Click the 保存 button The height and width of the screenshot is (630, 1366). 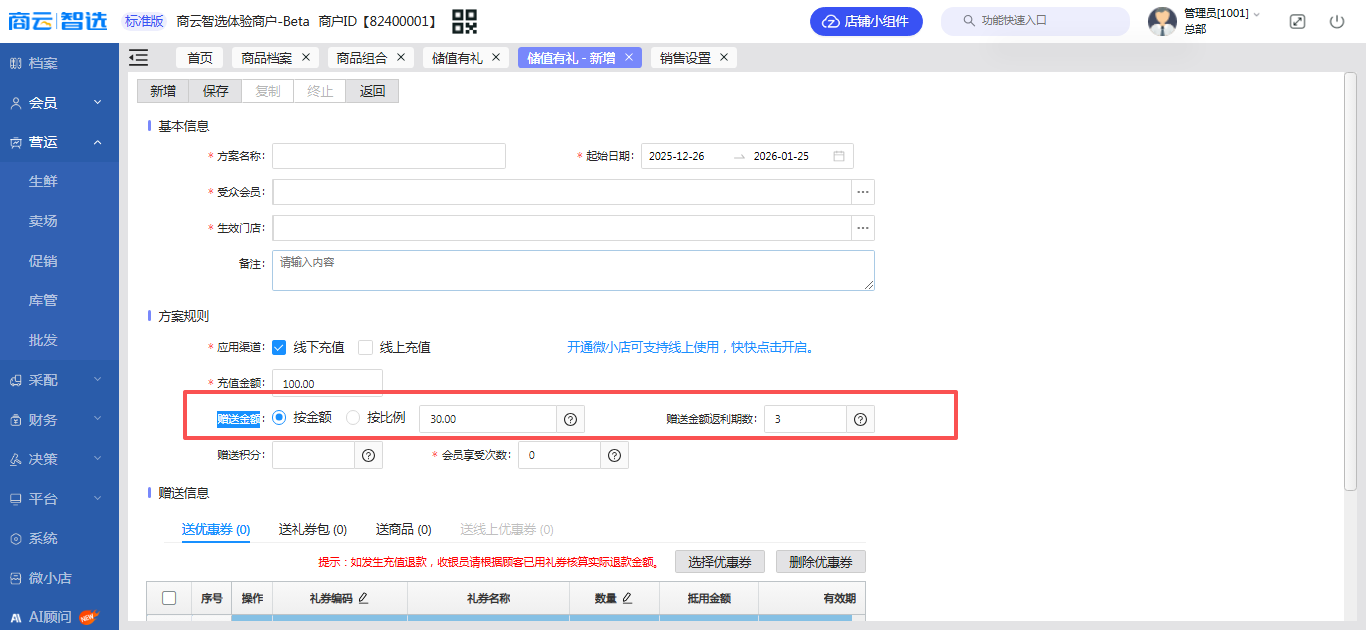pos(216,91)
